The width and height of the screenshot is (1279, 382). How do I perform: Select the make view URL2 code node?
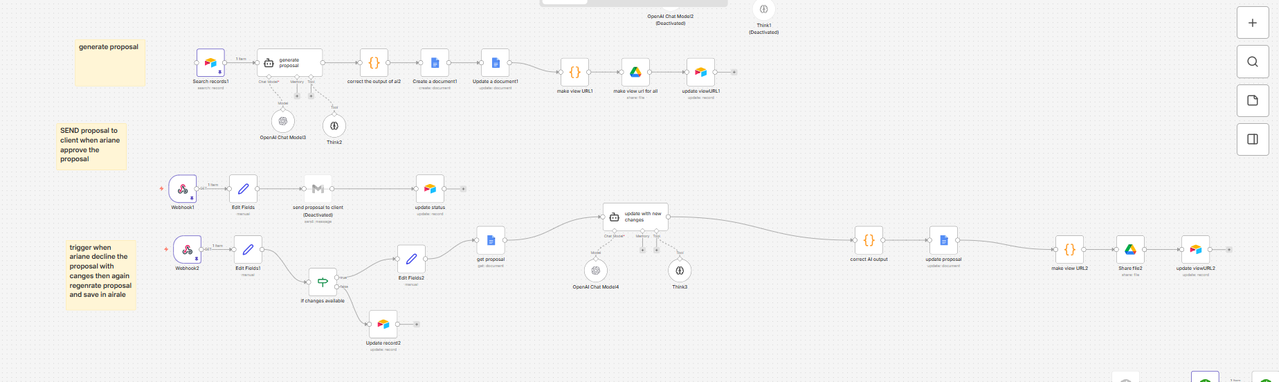click(x=1069, y=249)
